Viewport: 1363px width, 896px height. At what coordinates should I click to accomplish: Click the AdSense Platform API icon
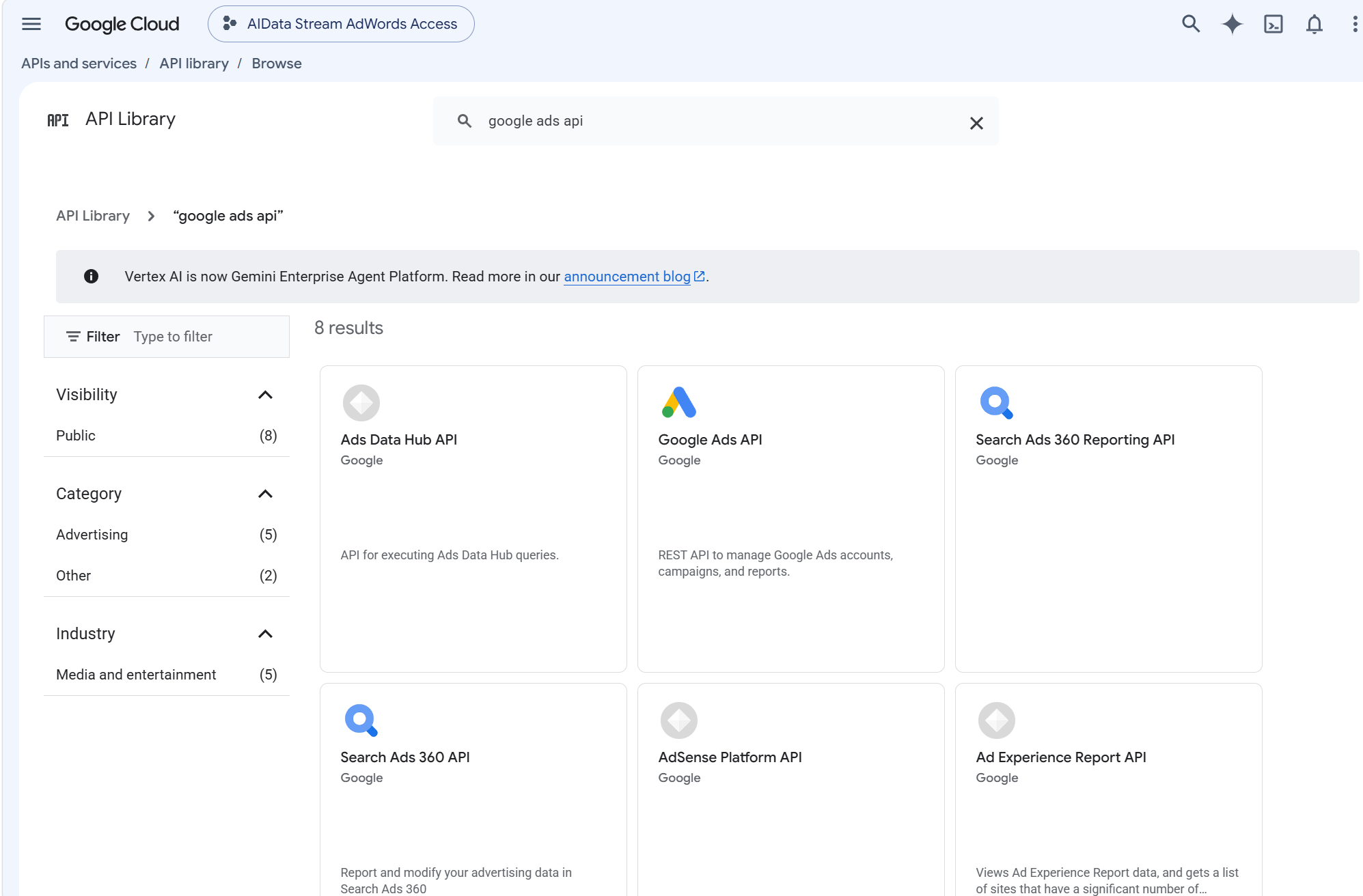click(679, 720)
